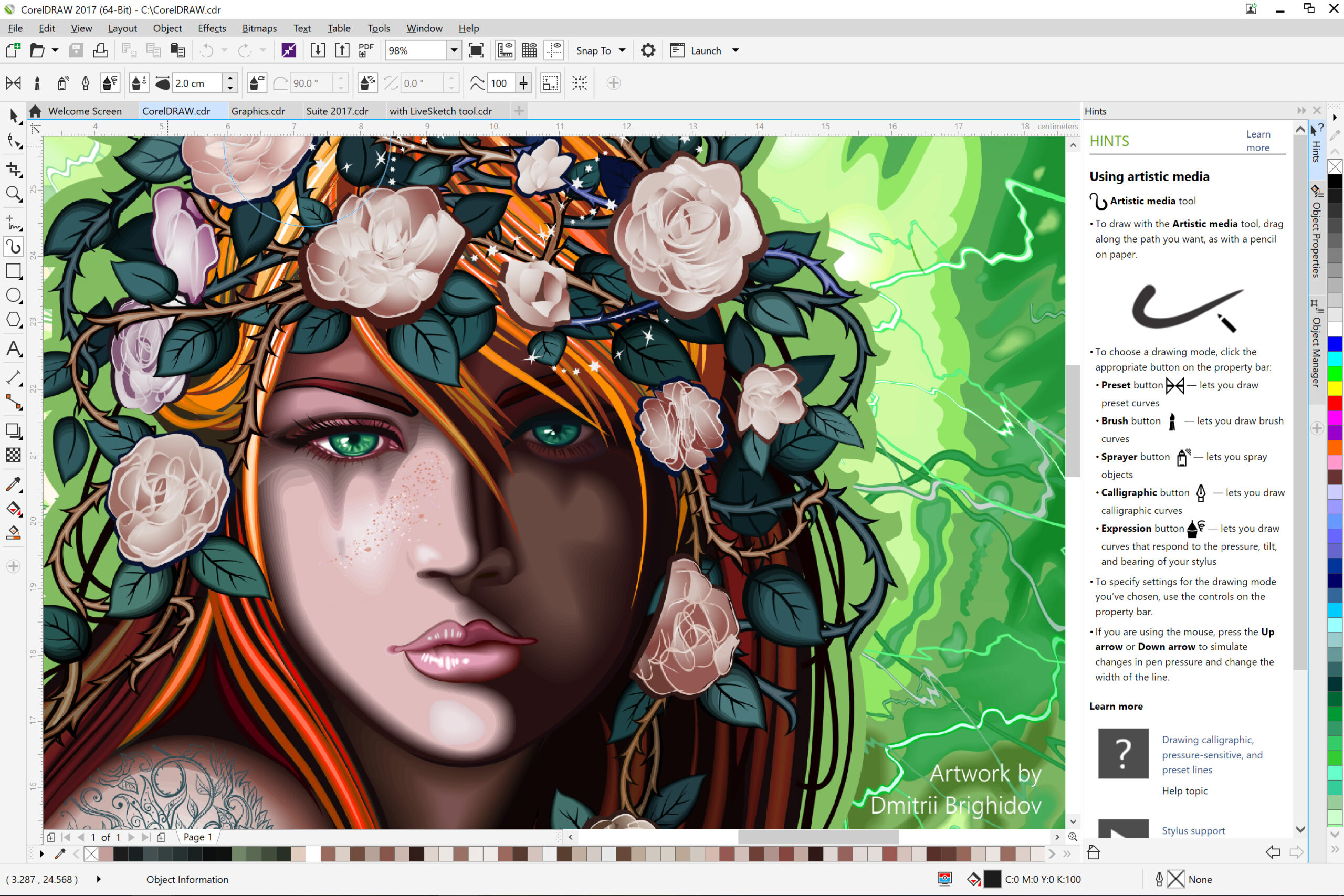Toggle Sprayer mode button
Screen dimensions: 1344x896
point(62,83)
